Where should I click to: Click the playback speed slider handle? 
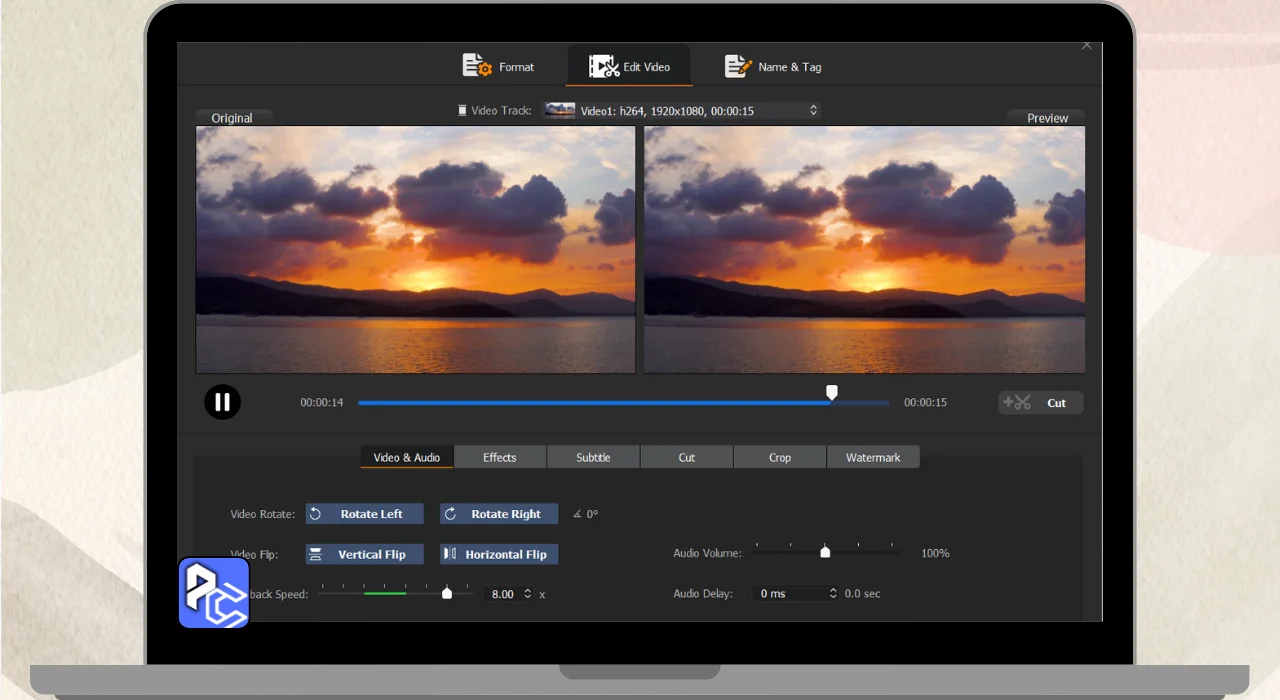pos(447,593)
